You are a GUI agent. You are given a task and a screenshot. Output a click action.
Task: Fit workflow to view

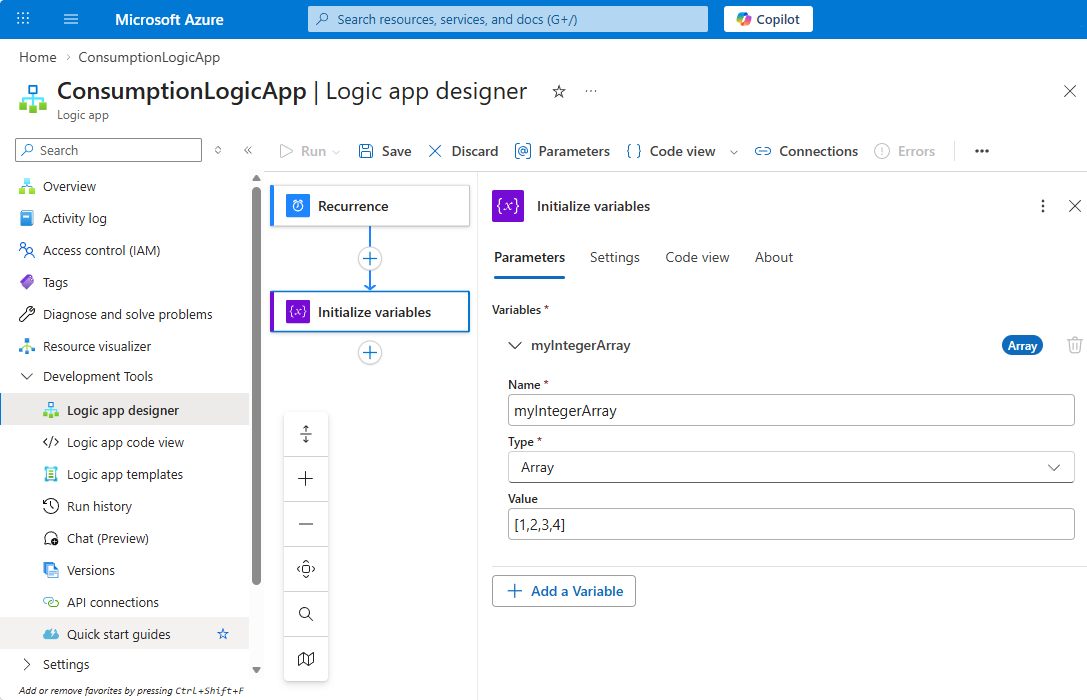(306, 569)
